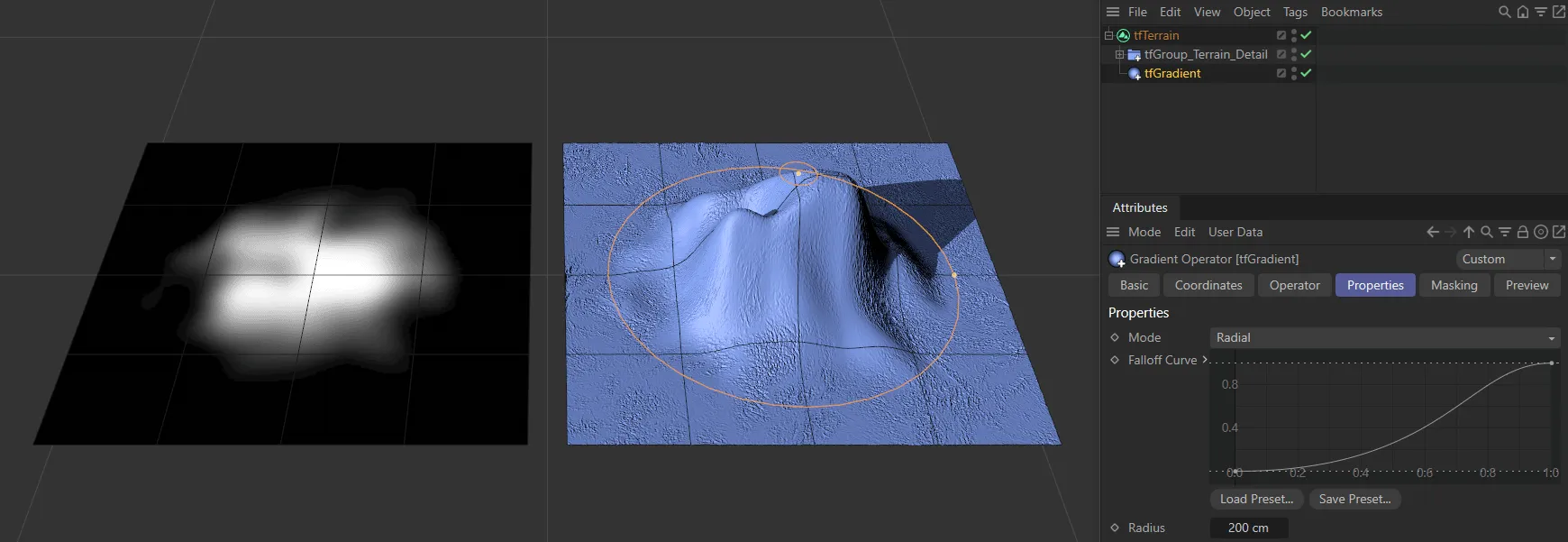
Task: Click Gradient Operator header icon
Action: coord(1117,259)
